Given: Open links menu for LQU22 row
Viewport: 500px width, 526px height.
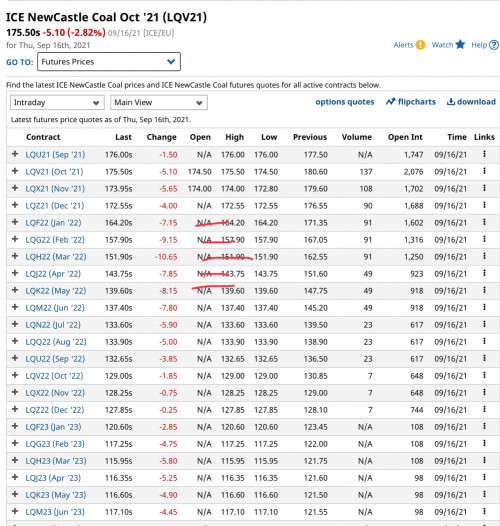Looking at the screenshot, I should pos(484,358).
